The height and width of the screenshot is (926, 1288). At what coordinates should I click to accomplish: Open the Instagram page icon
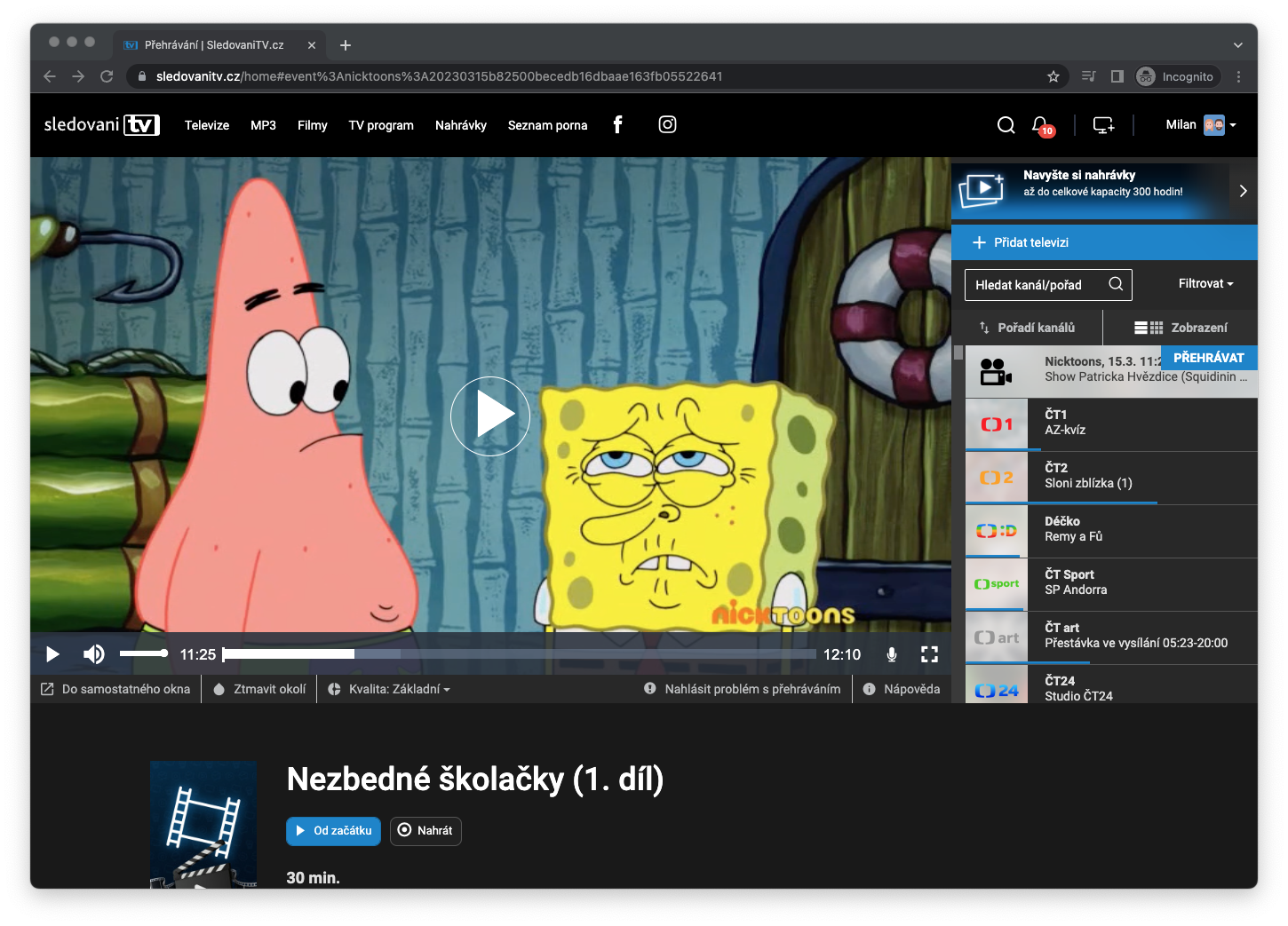(x=667, y=124)
